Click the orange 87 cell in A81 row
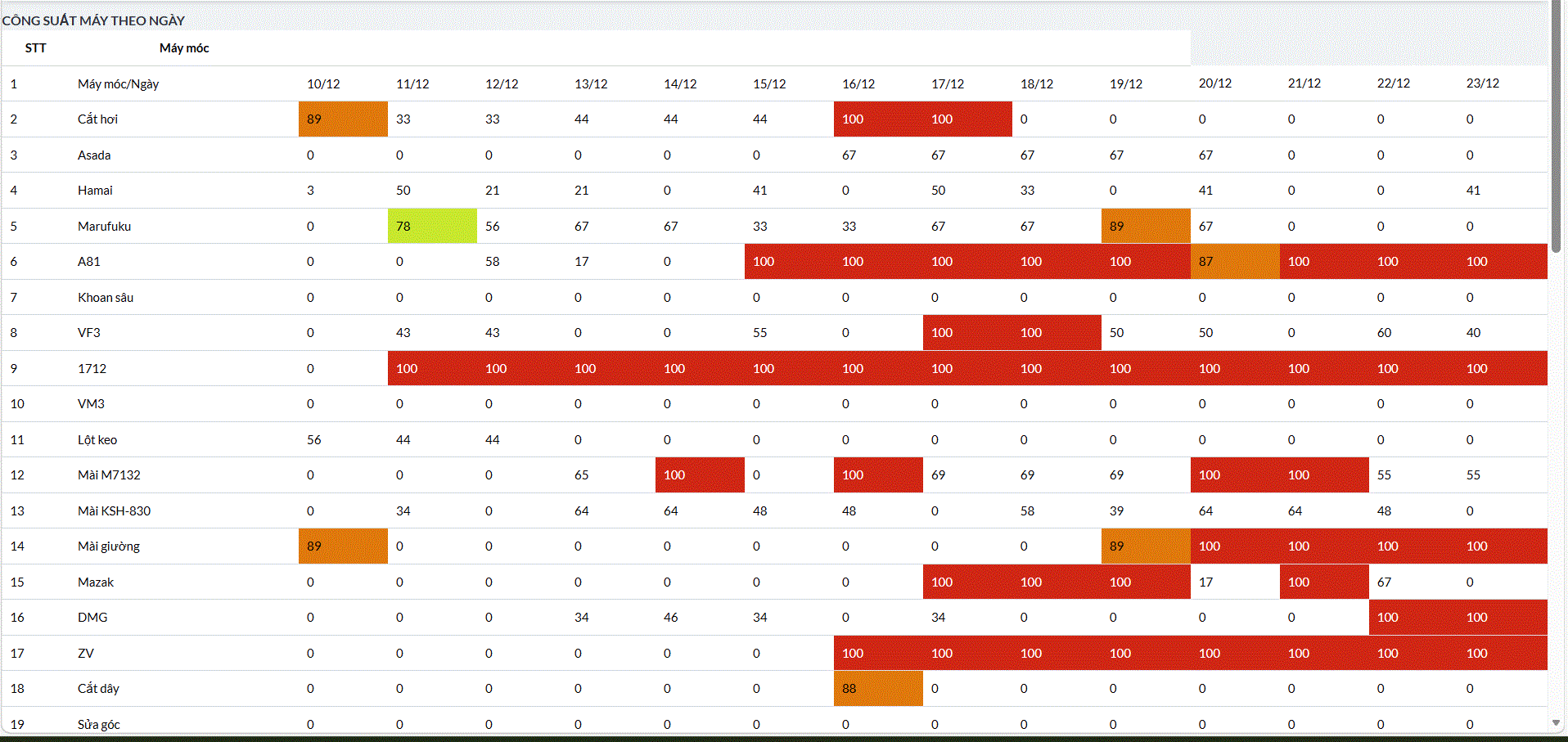1568x742 pixels. click(x=1234, y=262)
